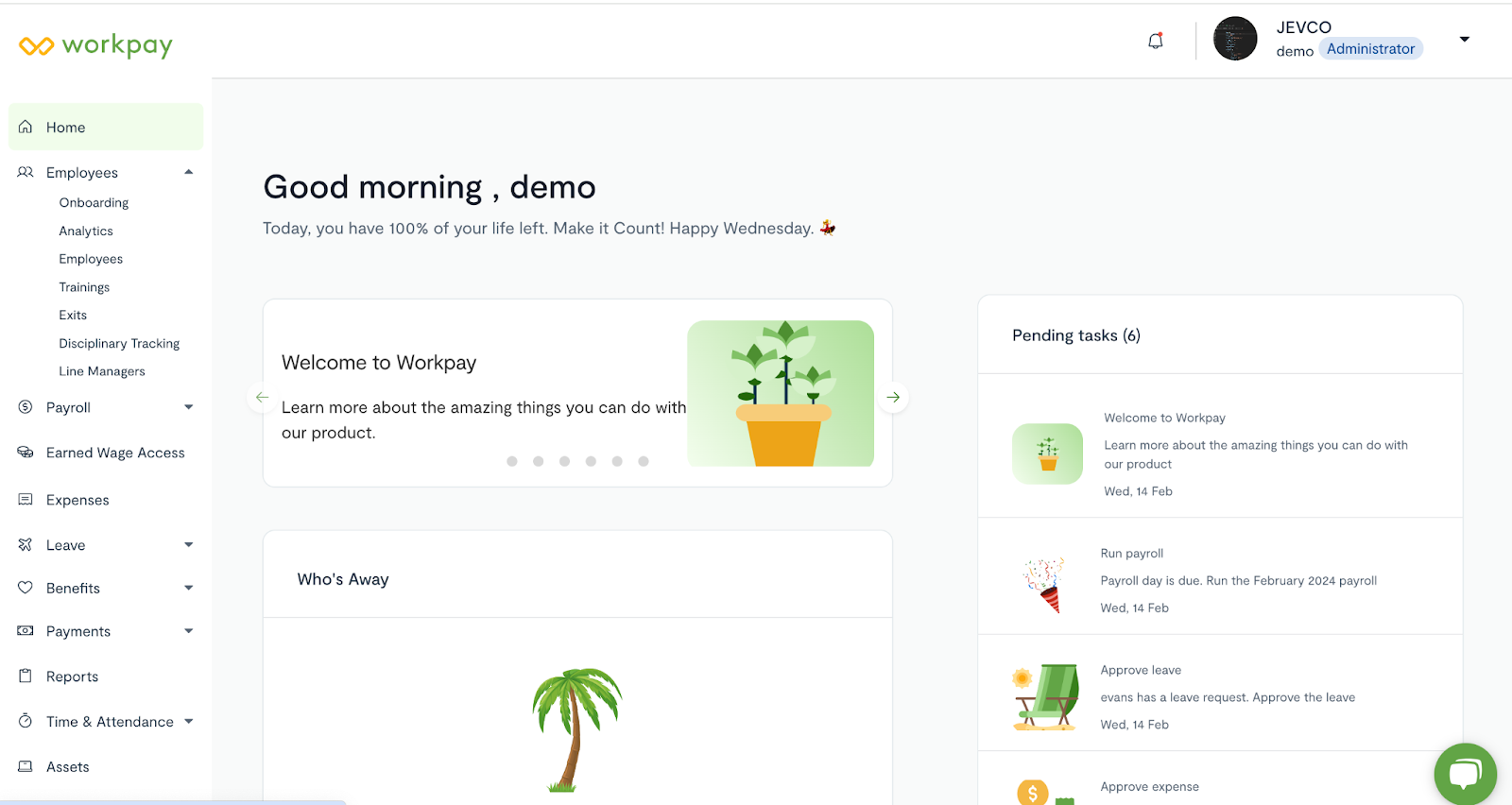Click the Time & Attendance stopwatch icon
1512x805 pixels.
(x=26, y=721)
